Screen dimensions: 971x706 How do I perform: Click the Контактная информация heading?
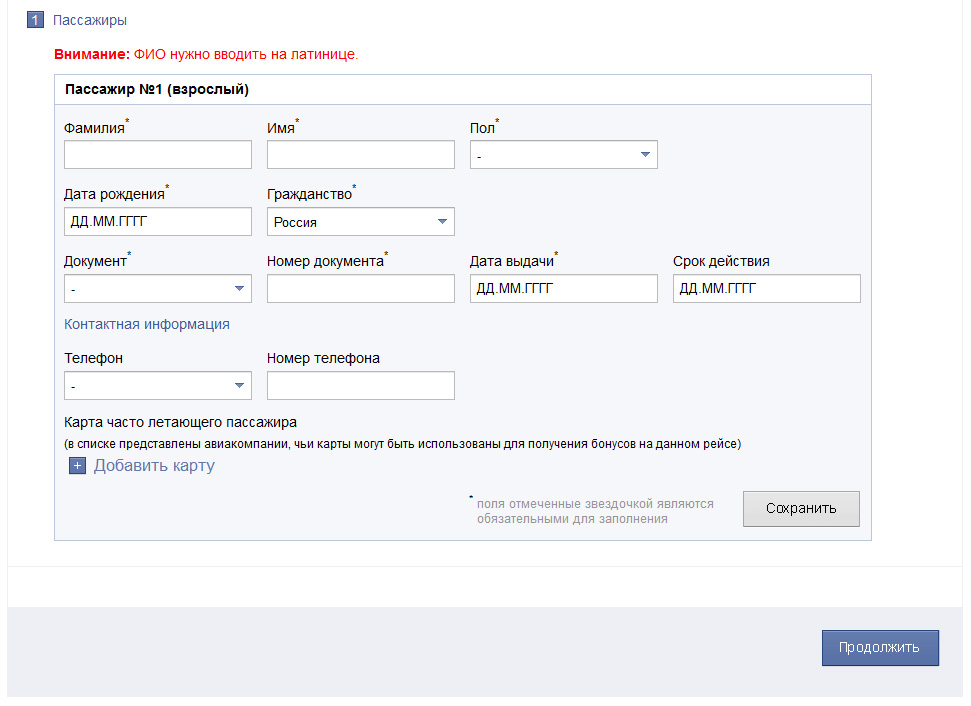tap(147, 324)
